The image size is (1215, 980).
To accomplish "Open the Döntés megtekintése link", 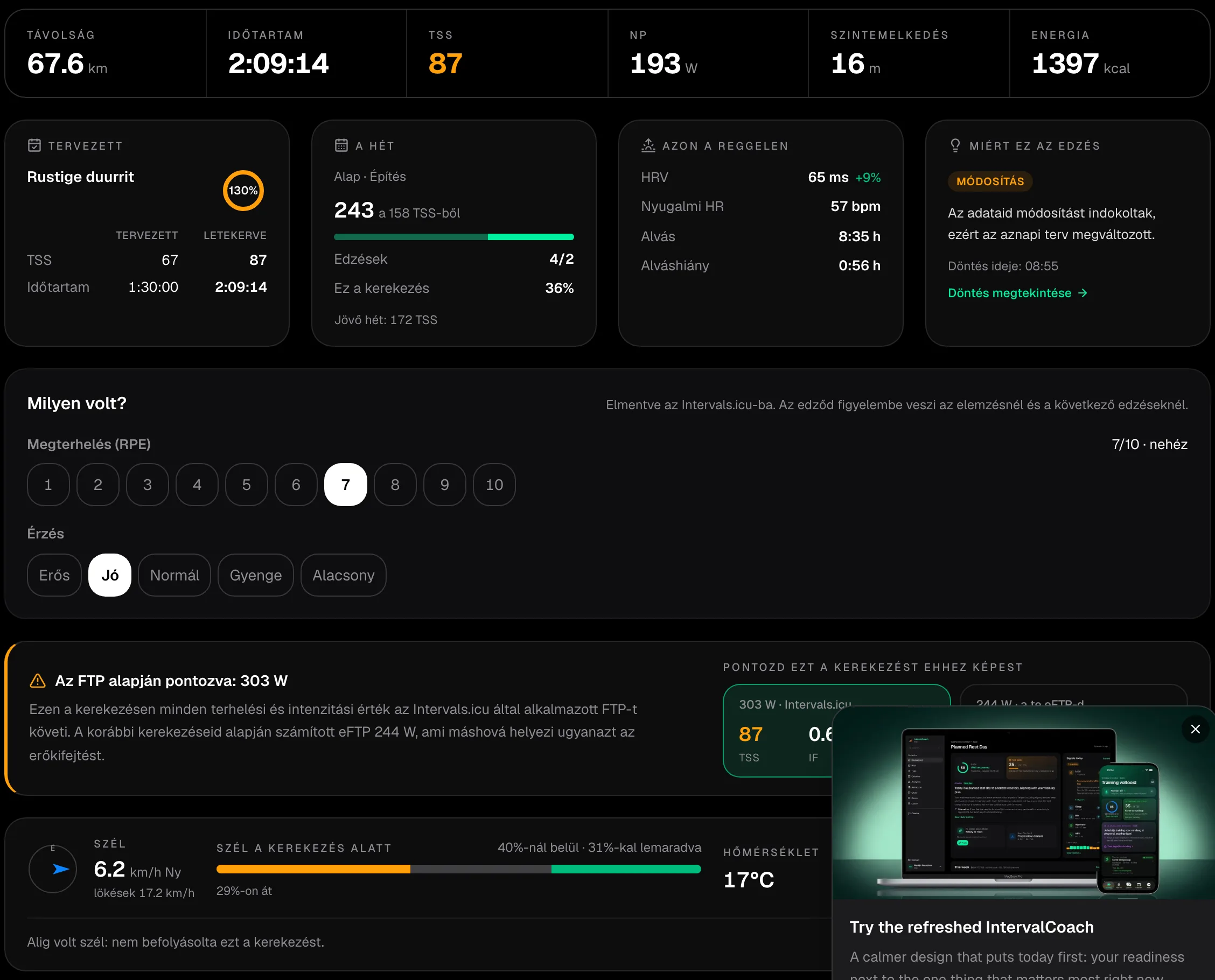I will [1017, 293].
